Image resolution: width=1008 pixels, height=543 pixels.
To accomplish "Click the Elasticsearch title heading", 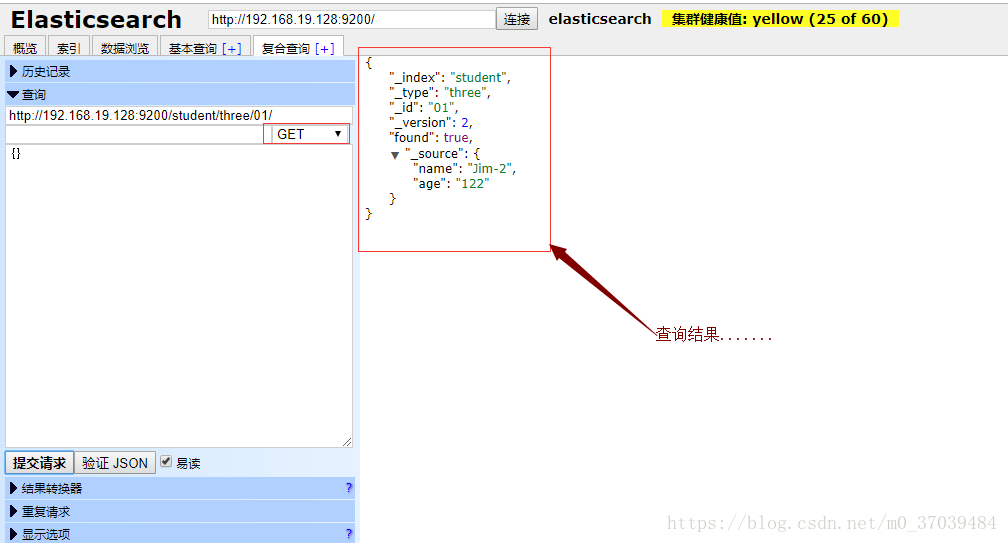I will (x=96, y=20).
